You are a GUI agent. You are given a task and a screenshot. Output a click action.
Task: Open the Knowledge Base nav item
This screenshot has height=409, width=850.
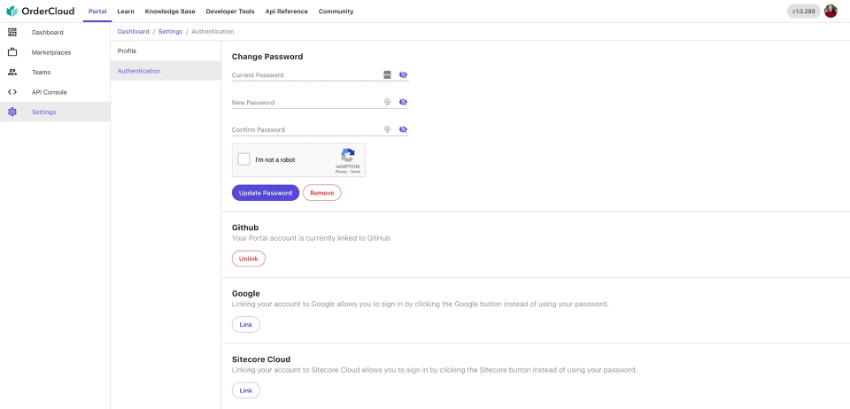pos(170,11)
